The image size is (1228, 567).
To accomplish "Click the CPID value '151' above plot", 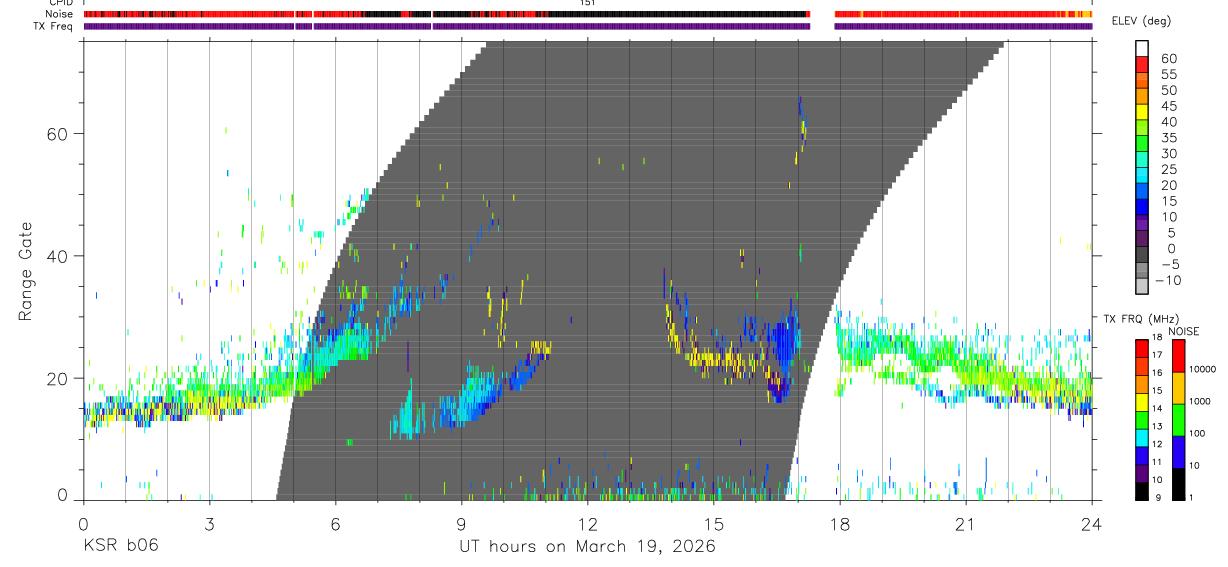I will [x=587, y=3].
